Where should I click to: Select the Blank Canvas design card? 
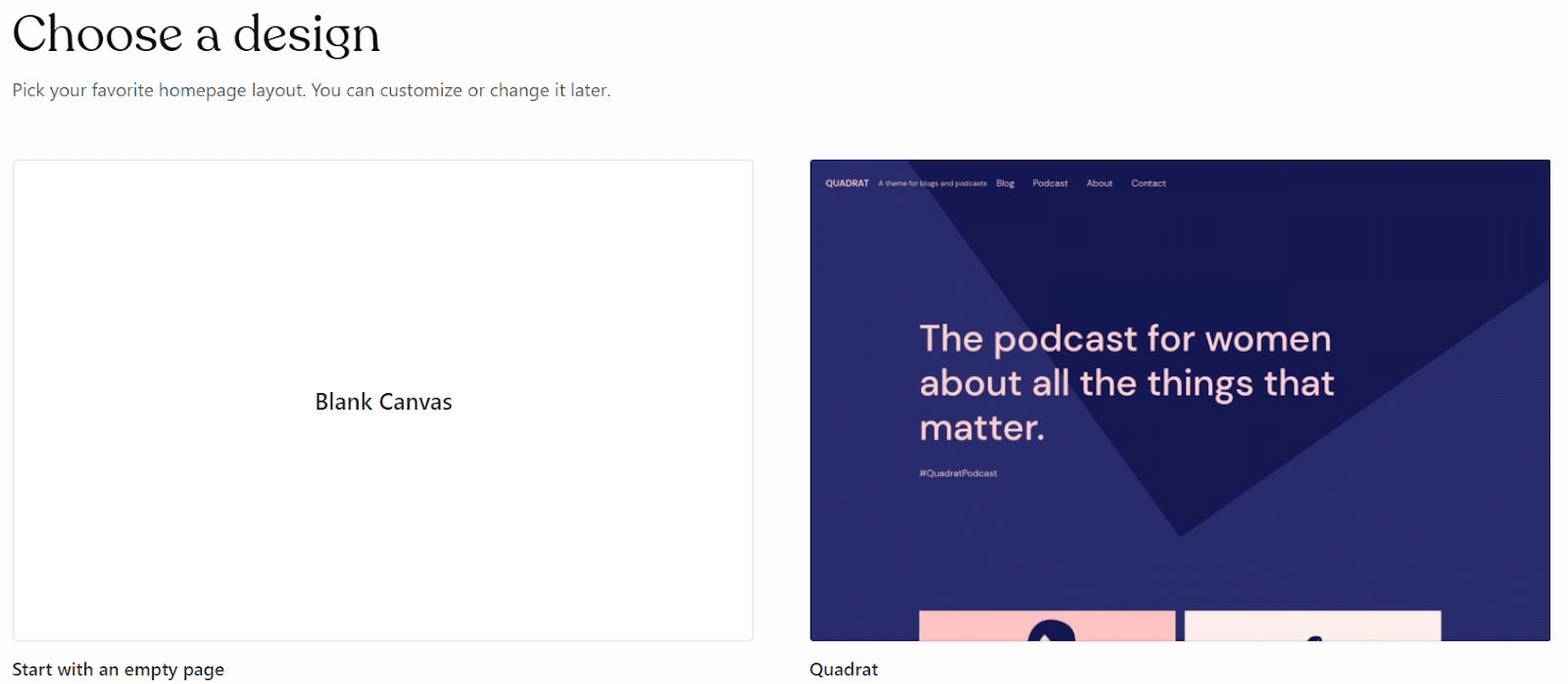tap(382, 294)
